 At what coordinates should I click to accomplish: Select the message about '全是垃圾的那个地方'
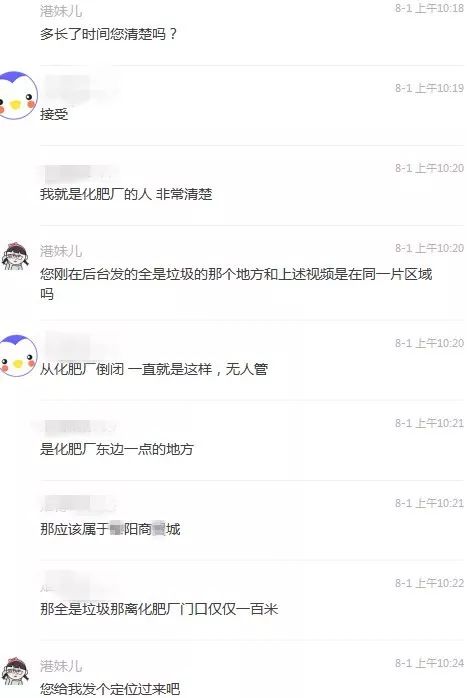tap(236, 284)
